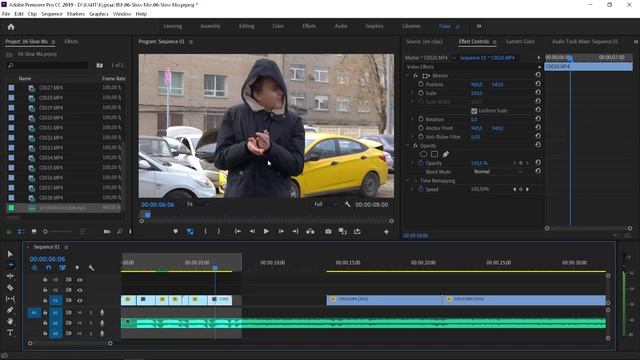This screenshot has width=640, height=360.
Task: Toggle the V3 track output eye
Action: (x=80, y=280)
